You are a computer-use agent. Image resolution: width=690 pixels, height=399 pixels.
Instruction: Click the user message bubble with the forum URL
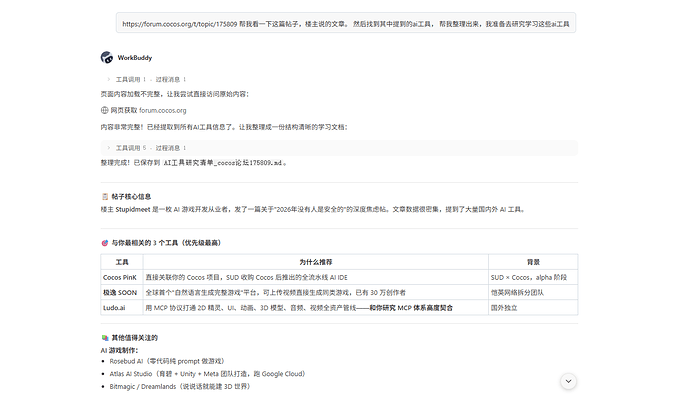(x=346, y=23)
